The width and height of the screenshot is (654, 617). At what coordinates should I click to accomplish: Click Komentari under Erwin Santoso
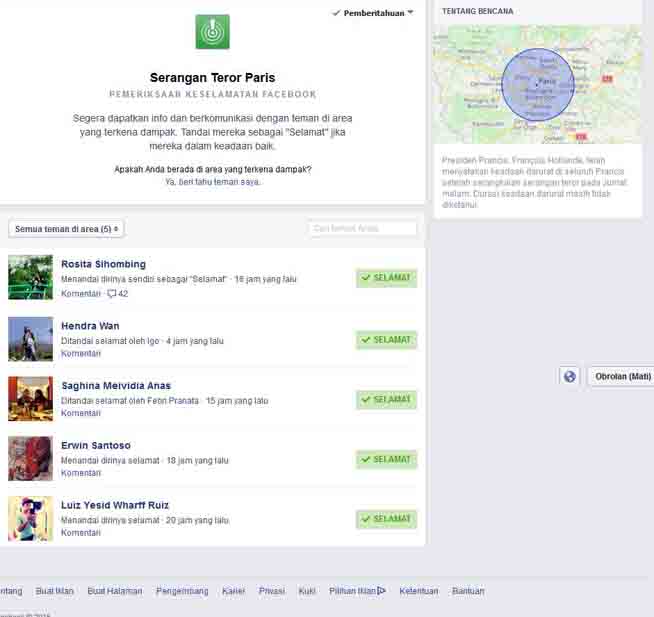click(x=81, y=473)
